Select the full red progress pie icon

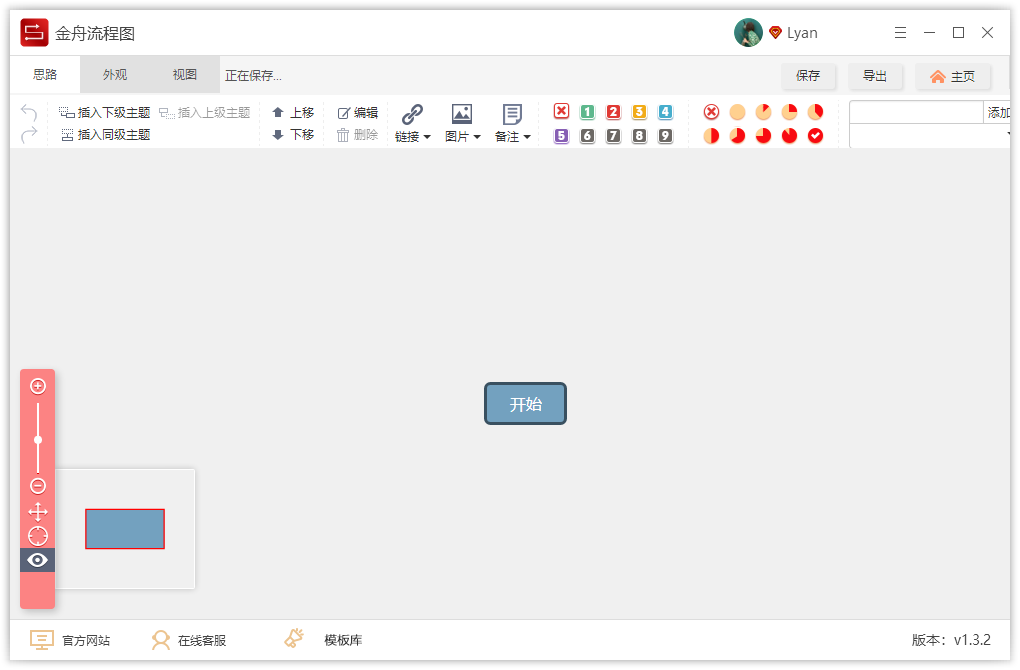pos(789,135)
